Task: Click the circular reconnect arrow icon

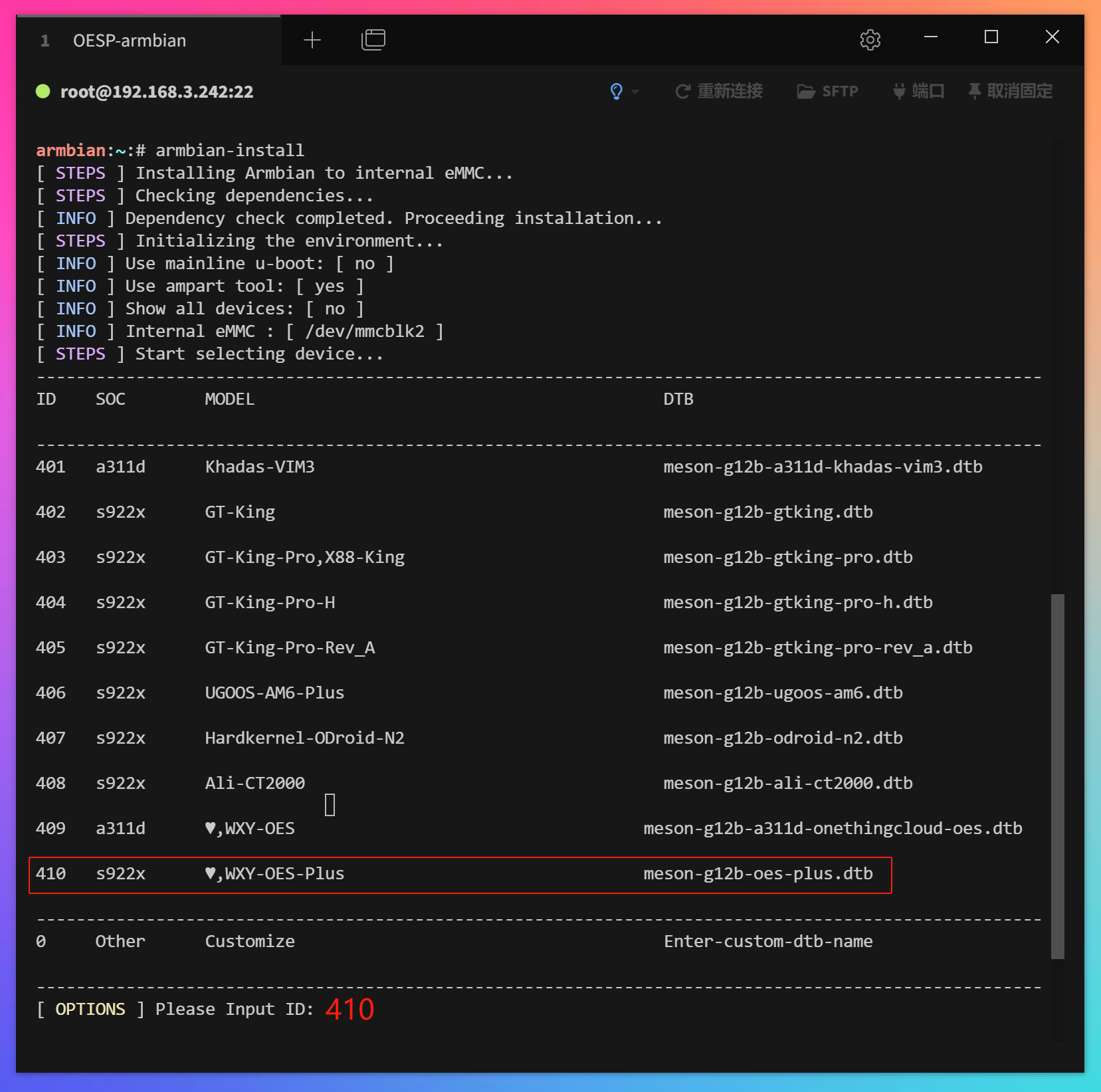Action: pyautogui.click(x=682, y=91)
